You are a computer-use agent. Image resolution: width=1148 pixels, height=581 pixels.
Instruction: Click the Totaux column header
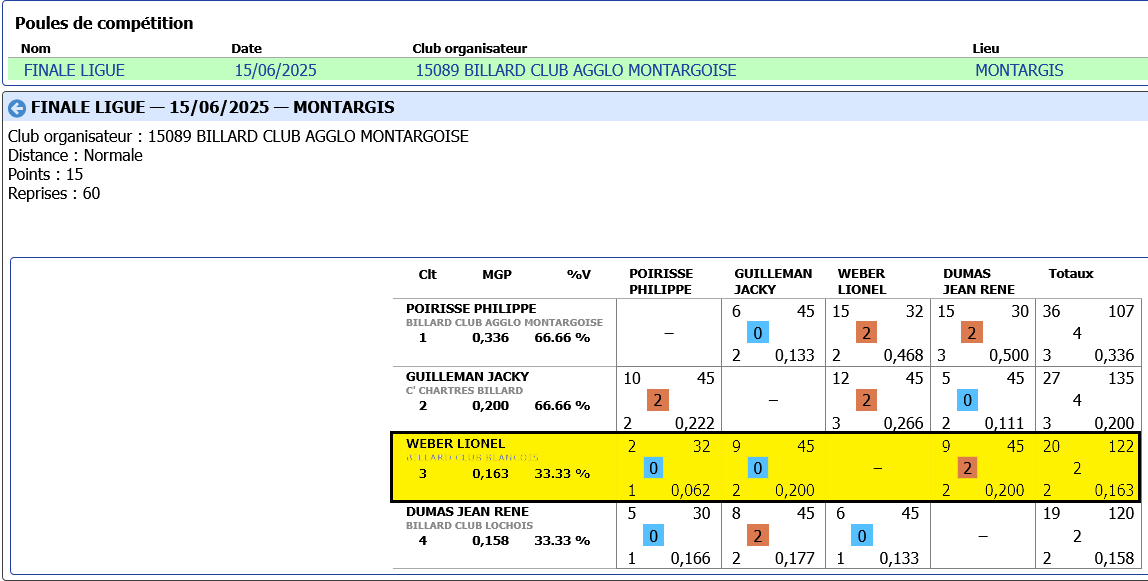[1070, 274]
